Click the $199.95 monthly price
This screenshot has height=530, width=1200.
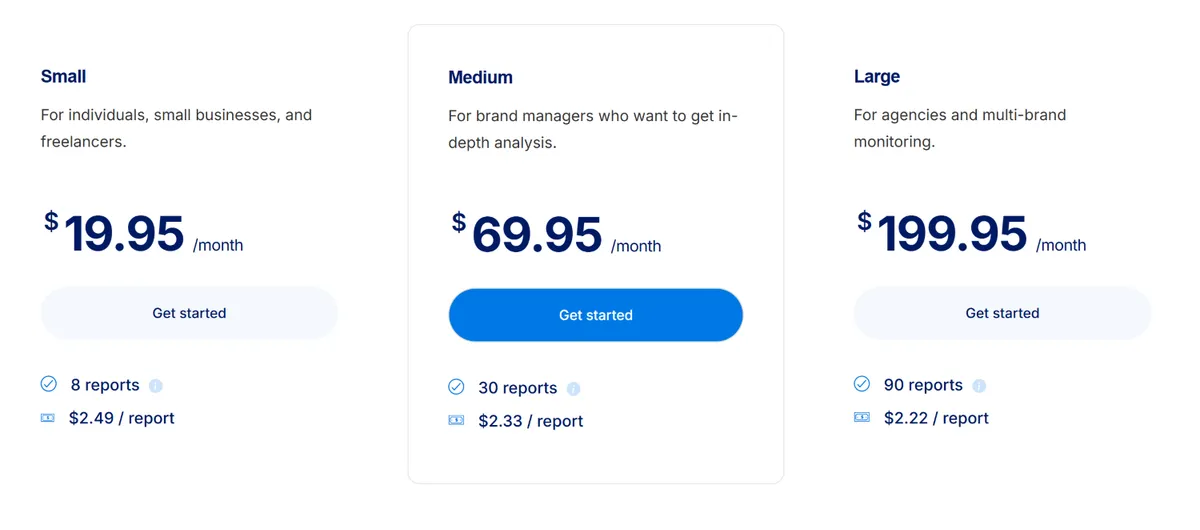(x=971, y=234)
